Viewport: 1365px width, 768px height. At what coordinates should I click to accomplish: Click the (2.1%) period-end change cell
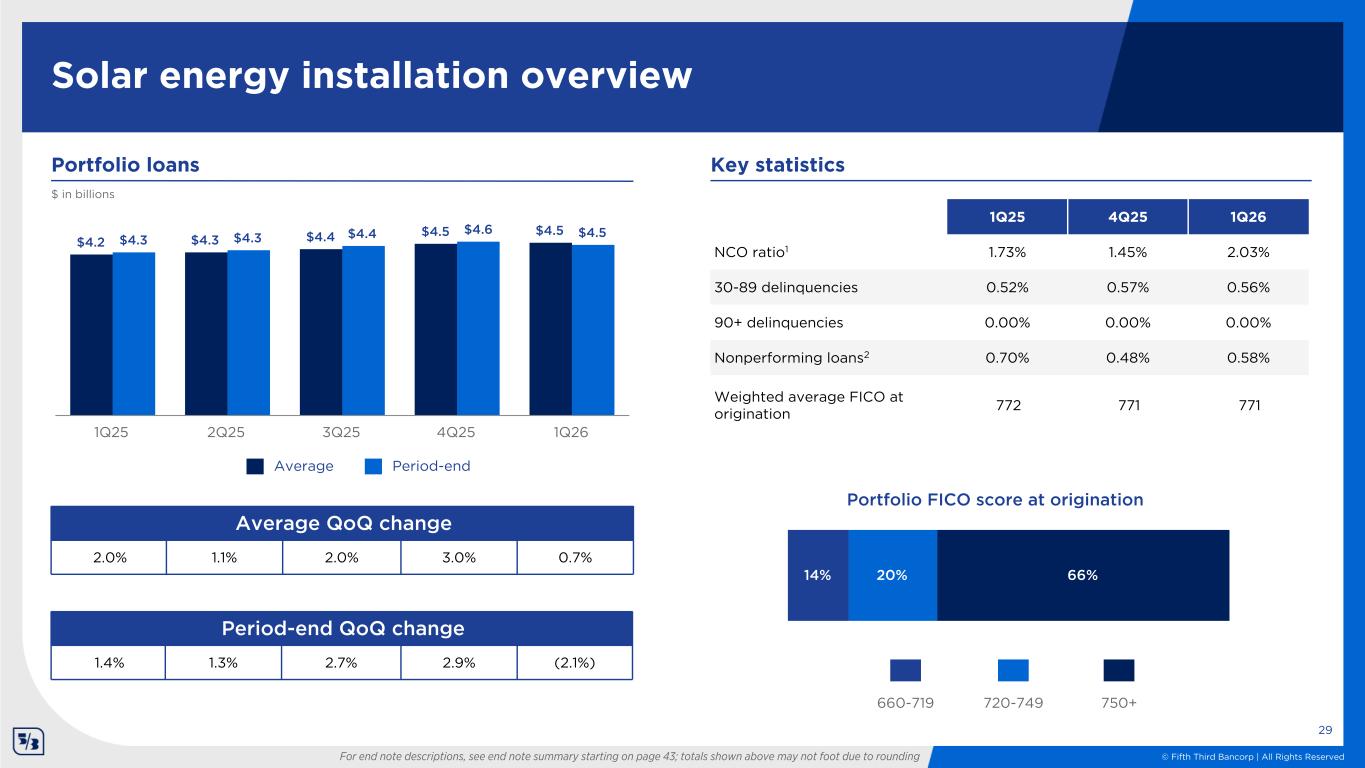(574, 662)
